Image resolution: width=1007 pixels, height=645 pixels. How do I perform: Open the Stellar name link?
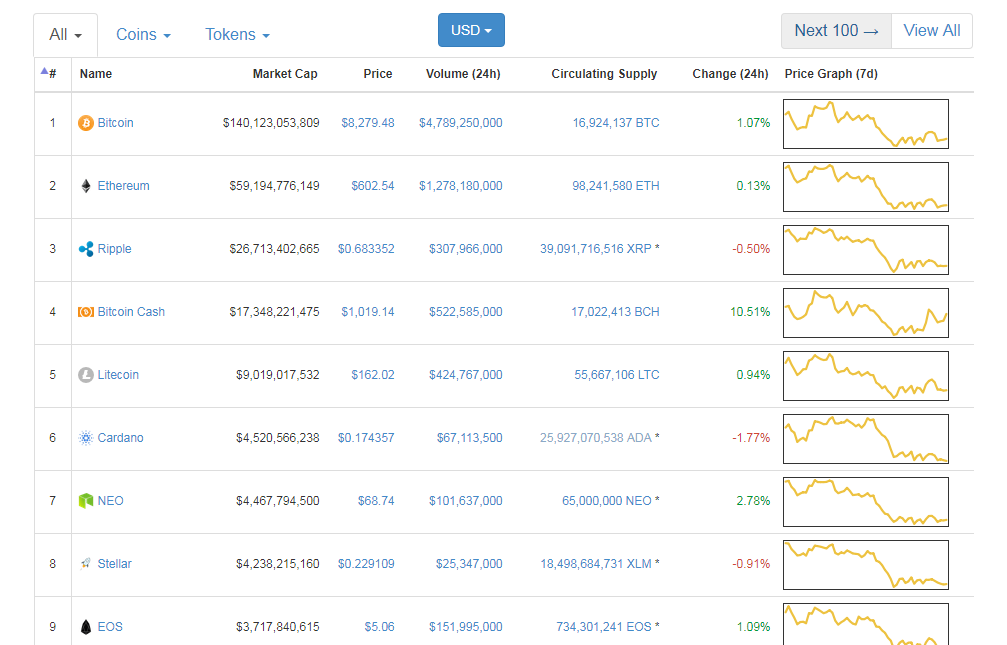click(x=114, y=563)
